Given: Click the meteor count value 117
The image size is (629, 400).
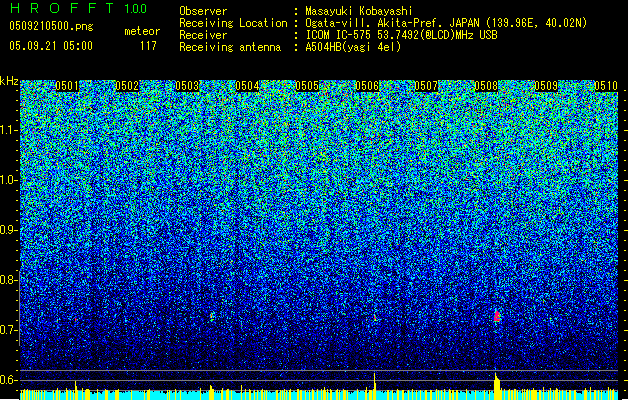Looking at the screenshot, I should [x=148, y=46].
